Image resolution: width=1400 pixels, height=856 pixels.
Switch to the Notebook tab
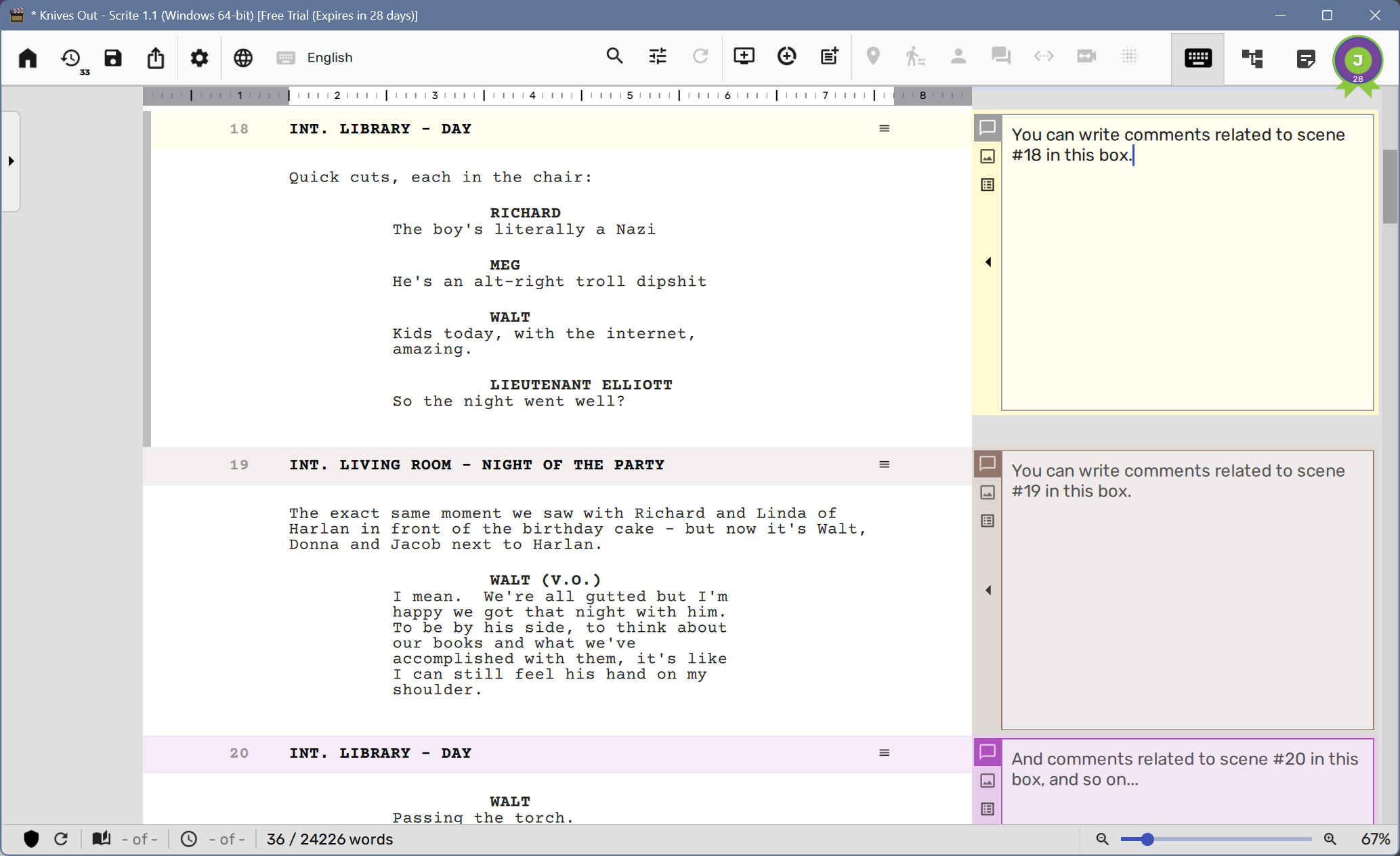(1305, 58)
